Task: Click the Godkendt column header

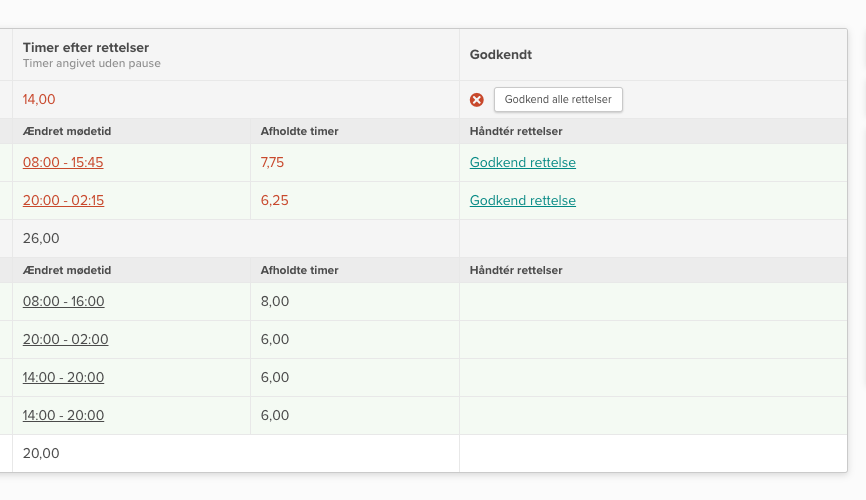Action: click(500, 55)
